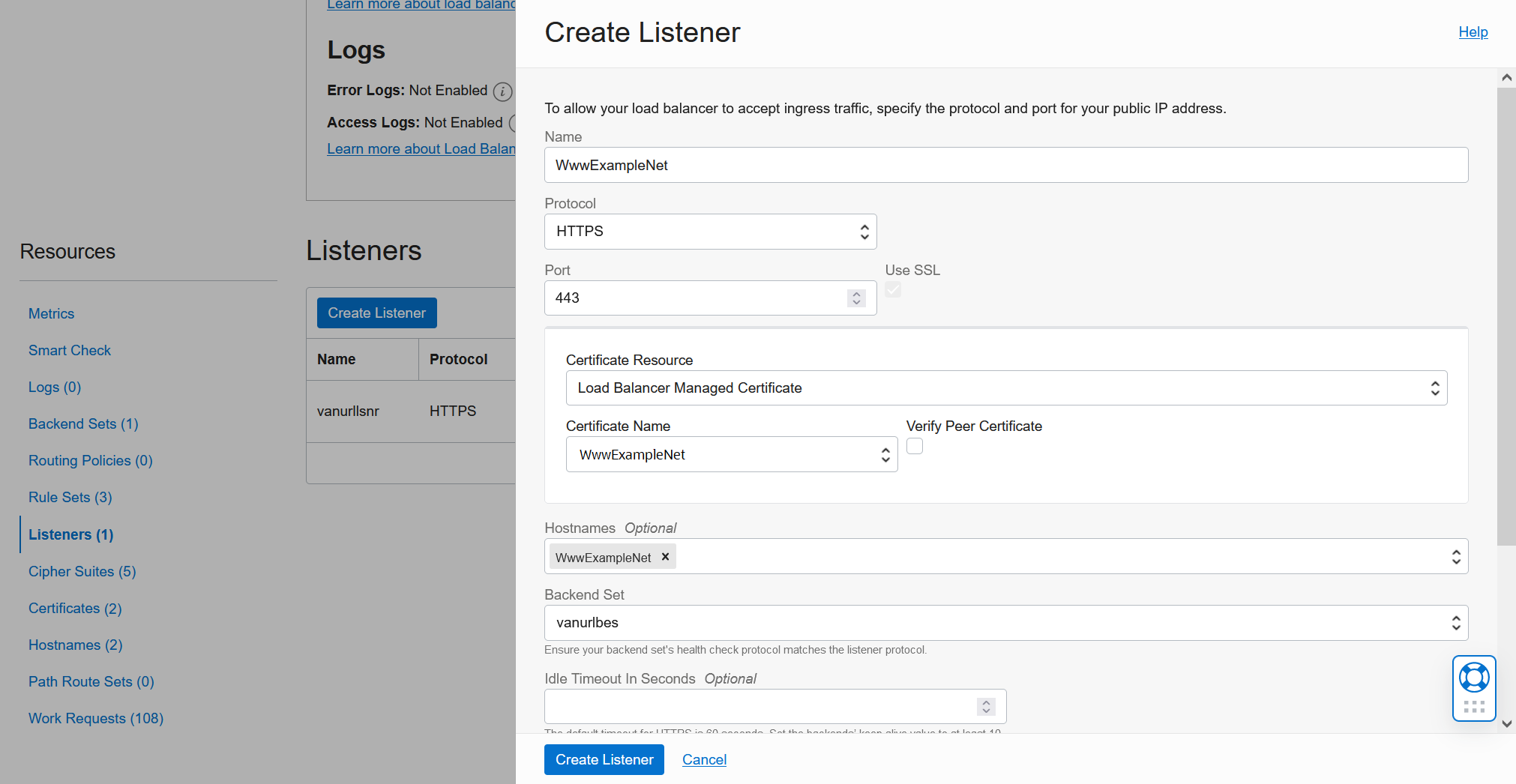This screenshot has height=784, width=1516.
Task: Grab the support widget's dotted drag handle
Action: coord(1473,707)
